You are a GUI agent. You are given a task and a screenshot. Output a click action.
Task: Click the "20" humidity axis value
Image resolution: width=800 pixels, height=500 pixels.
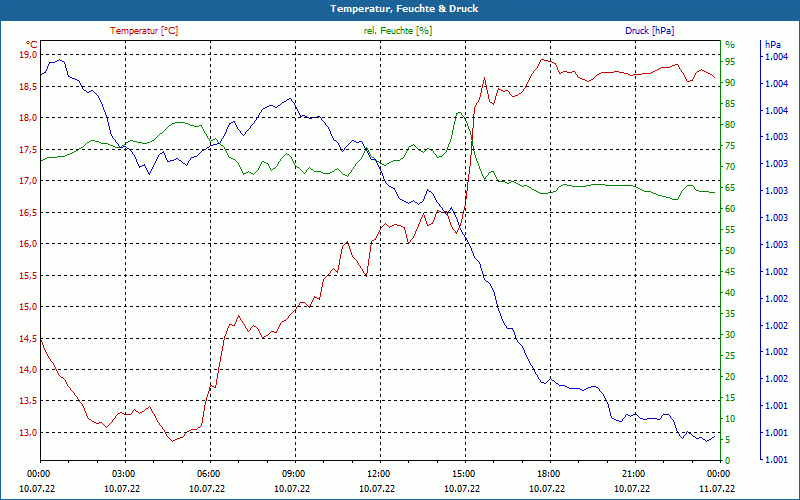click(x=730, y=377)
